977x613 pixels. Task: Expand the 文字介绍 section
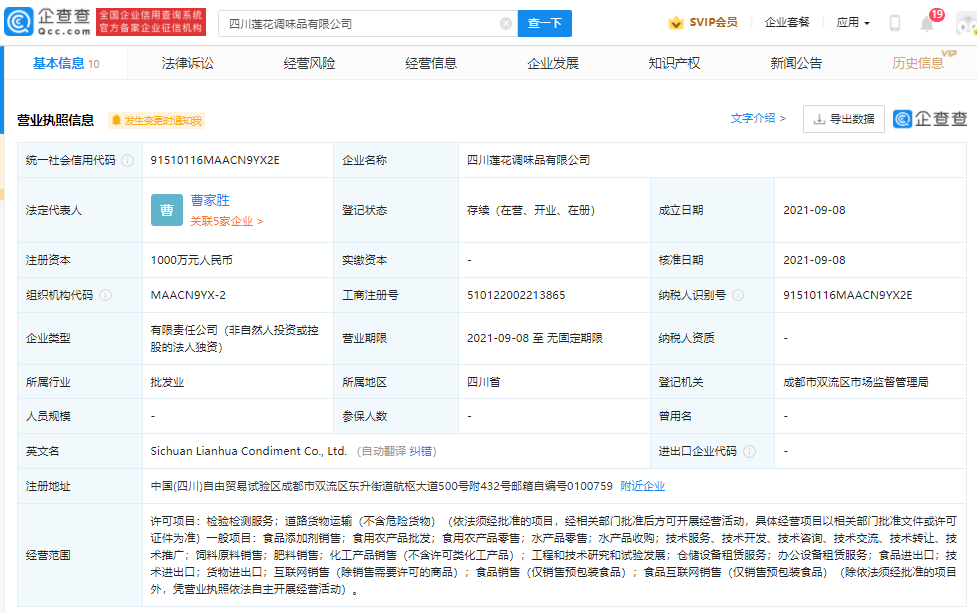point(758,118)
